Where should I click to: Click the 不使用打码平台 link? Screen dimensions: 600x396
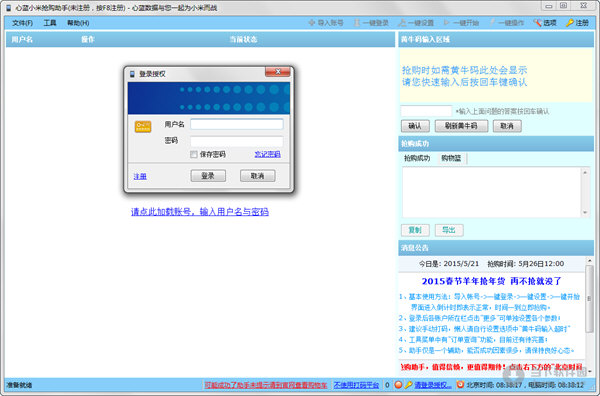[x=356, y=385]
